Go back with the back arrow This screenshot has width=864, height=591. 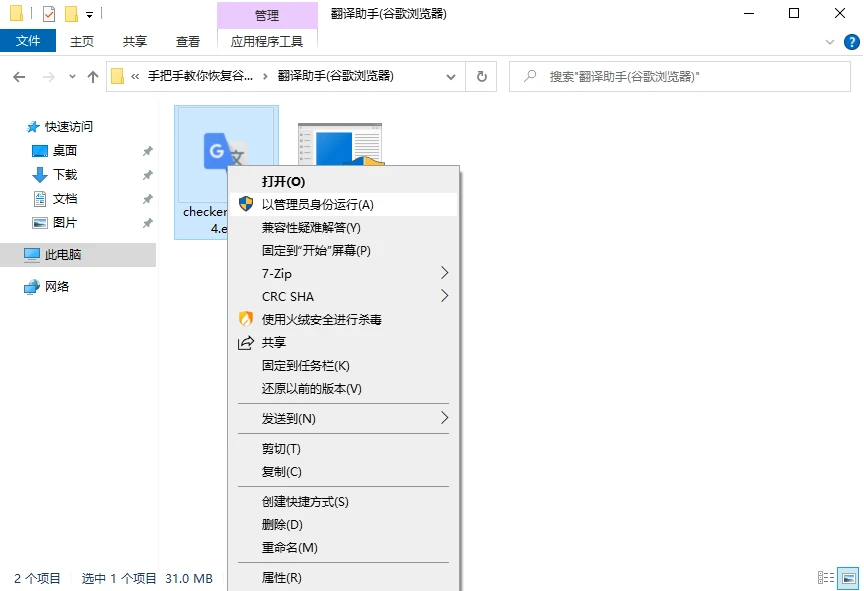[x=19, y=77]
